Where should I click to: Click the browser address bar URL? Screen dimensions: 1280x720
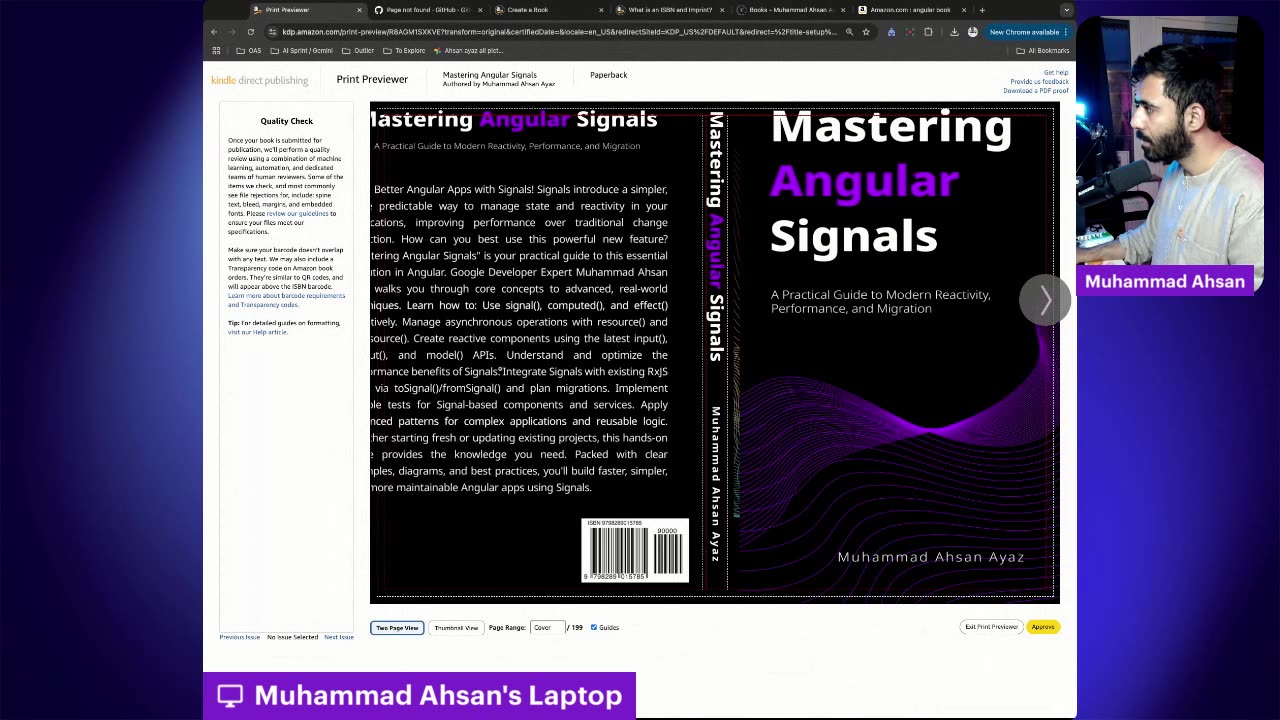click(x=560, y=32)
